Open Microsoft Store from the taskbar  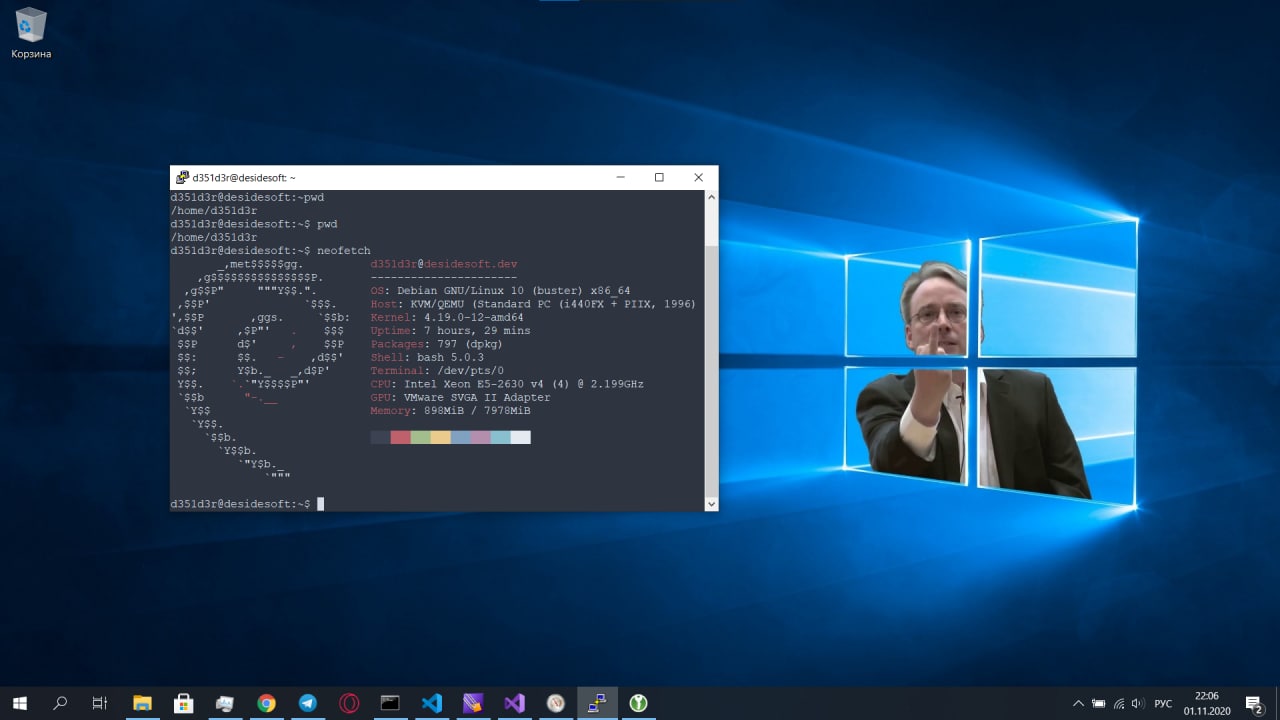(x=183, y=703)
